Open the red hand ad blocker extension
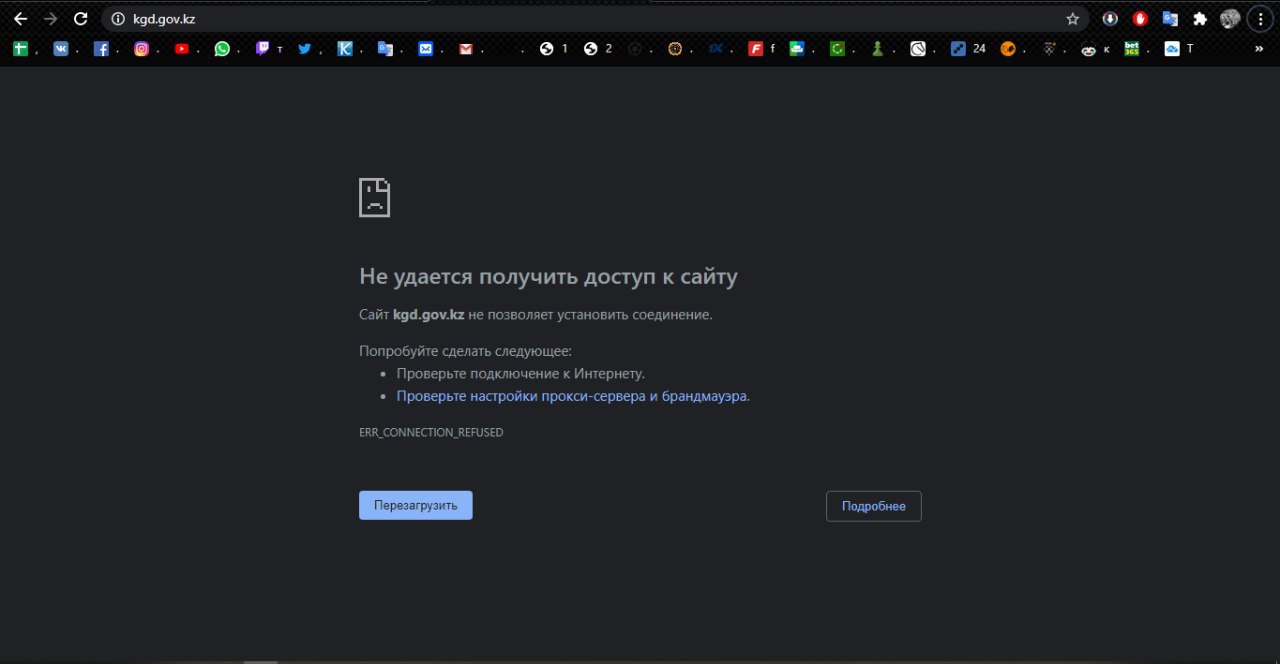The width and height of the screenshot is (1280, 664). (x=1140, y=18)
